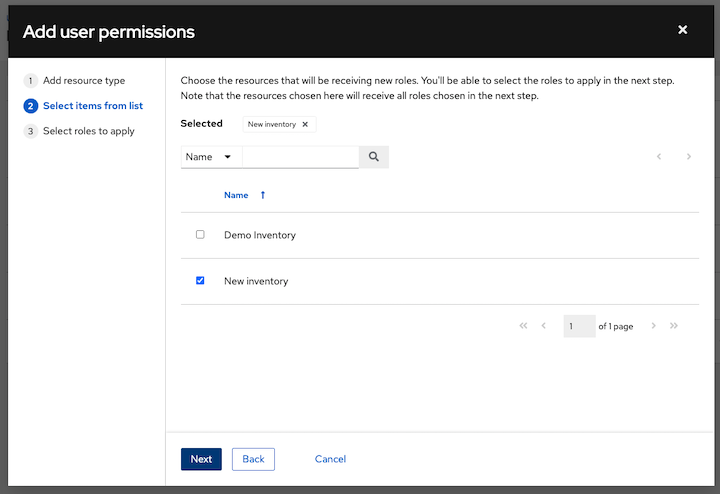Open the Select roles to apply step

(88, 131)
